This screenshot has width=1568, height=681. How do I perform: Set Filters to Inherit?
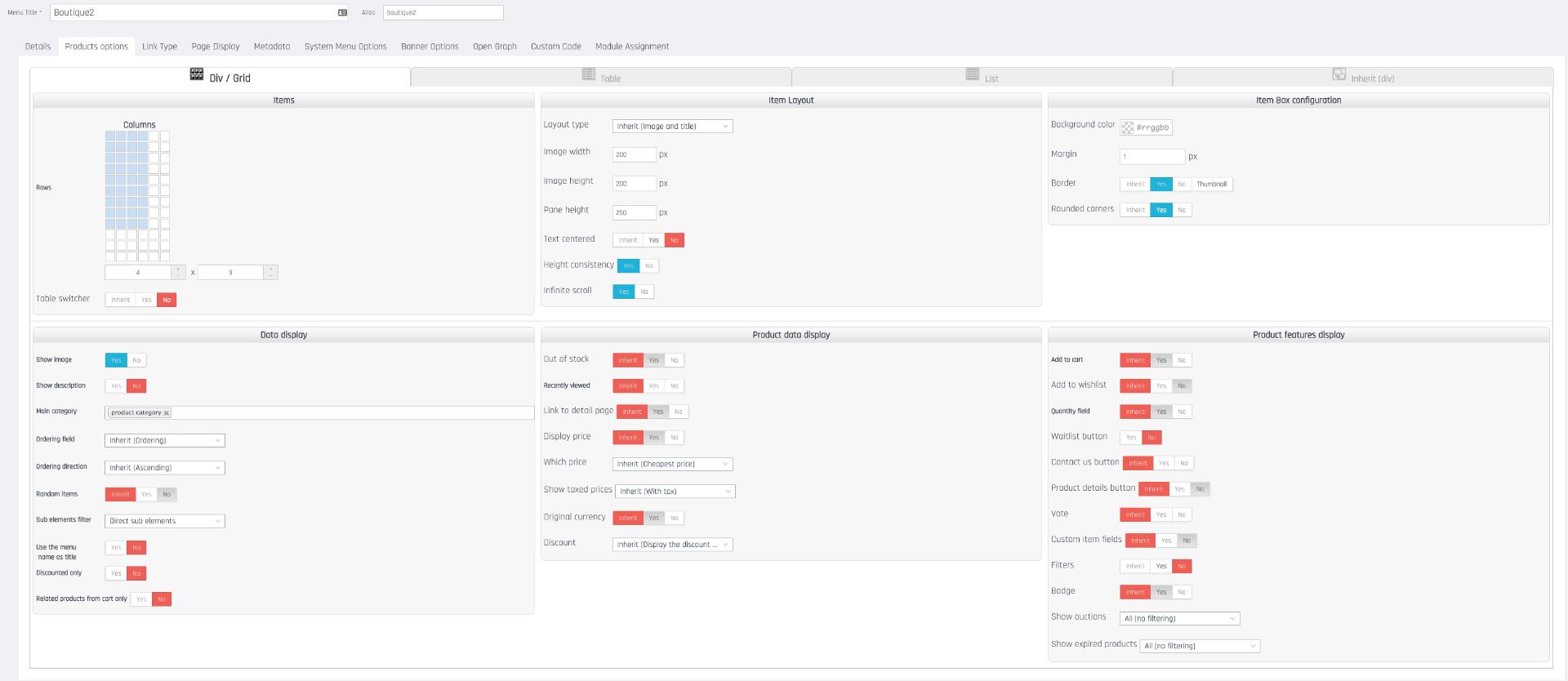pos(1135,566)
